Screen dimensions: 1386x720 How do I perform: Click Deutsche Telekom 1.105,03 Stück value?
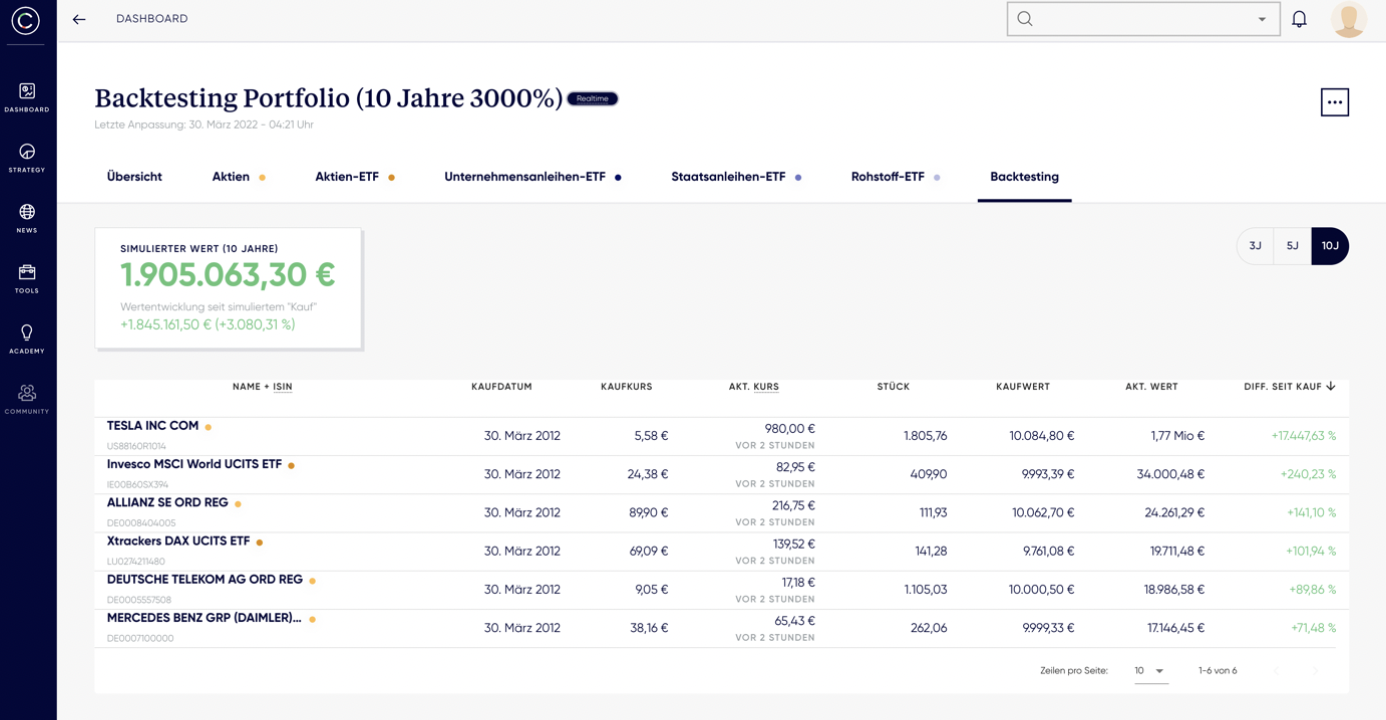click(925, 590)
